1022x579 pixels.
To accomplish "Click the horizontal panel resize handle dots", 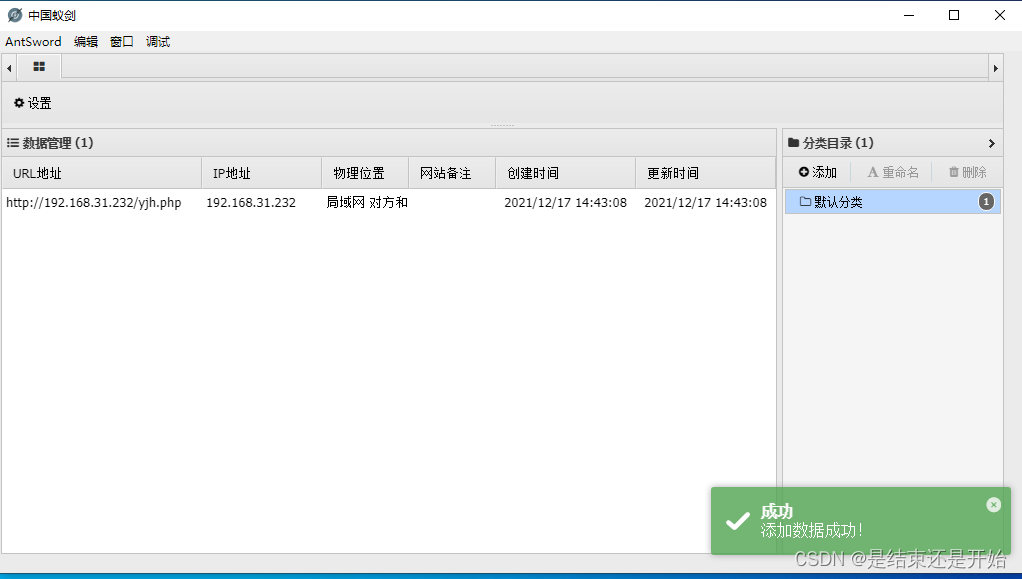I will point(502,125).
